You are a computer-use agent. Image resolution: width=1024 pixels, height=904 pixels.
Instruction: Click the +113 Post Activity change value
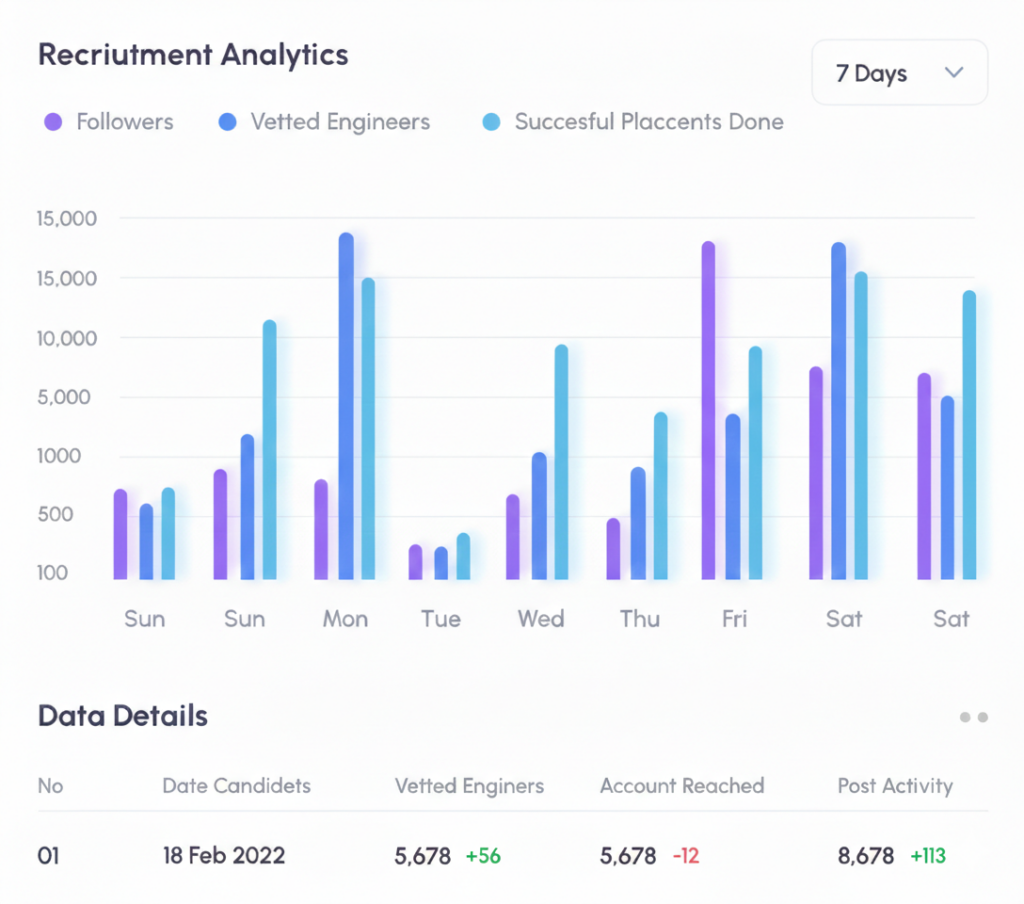[927, 856]
